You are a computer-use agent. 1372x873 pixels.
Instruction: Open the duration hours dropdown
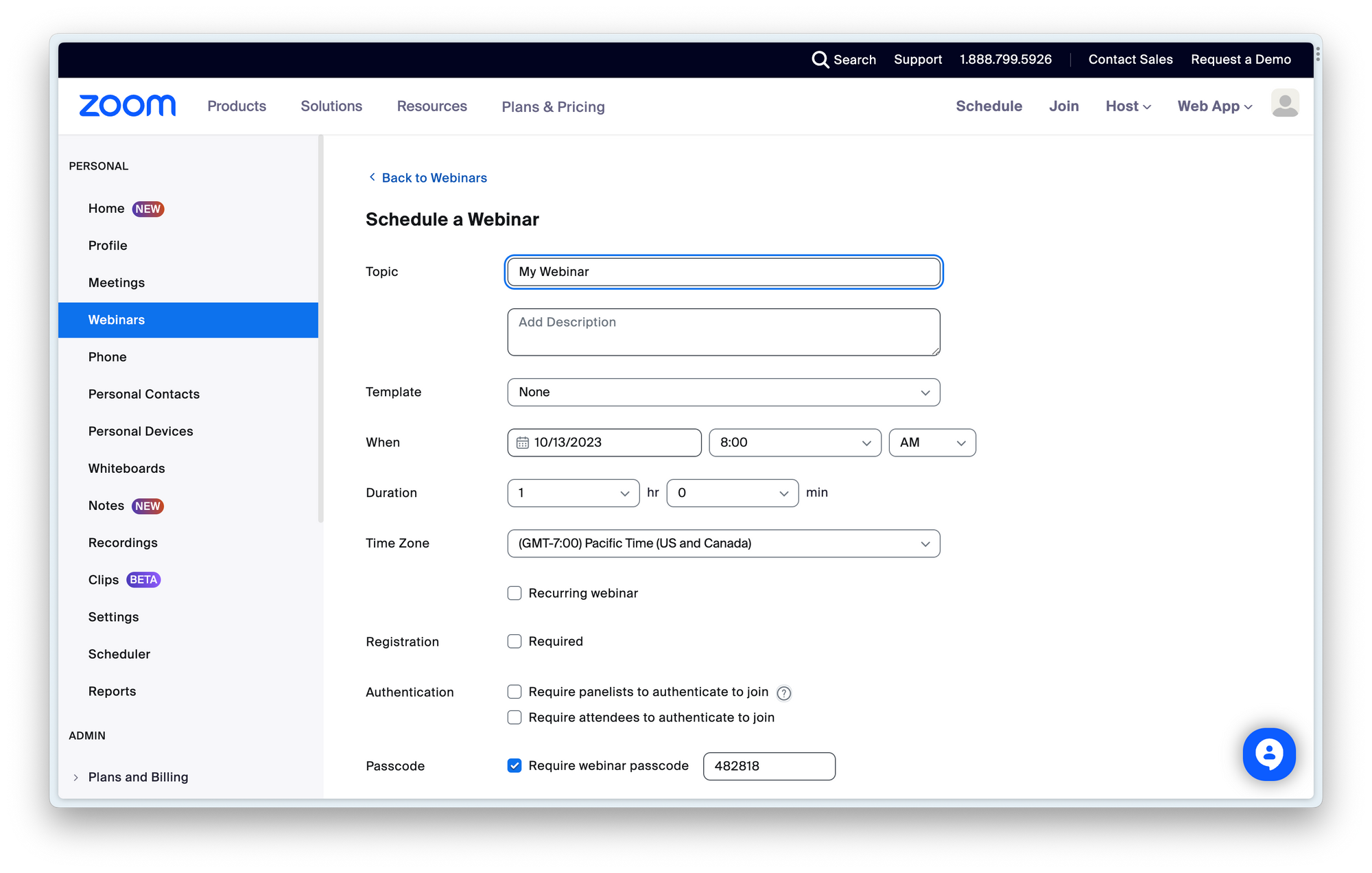[573, 493]
